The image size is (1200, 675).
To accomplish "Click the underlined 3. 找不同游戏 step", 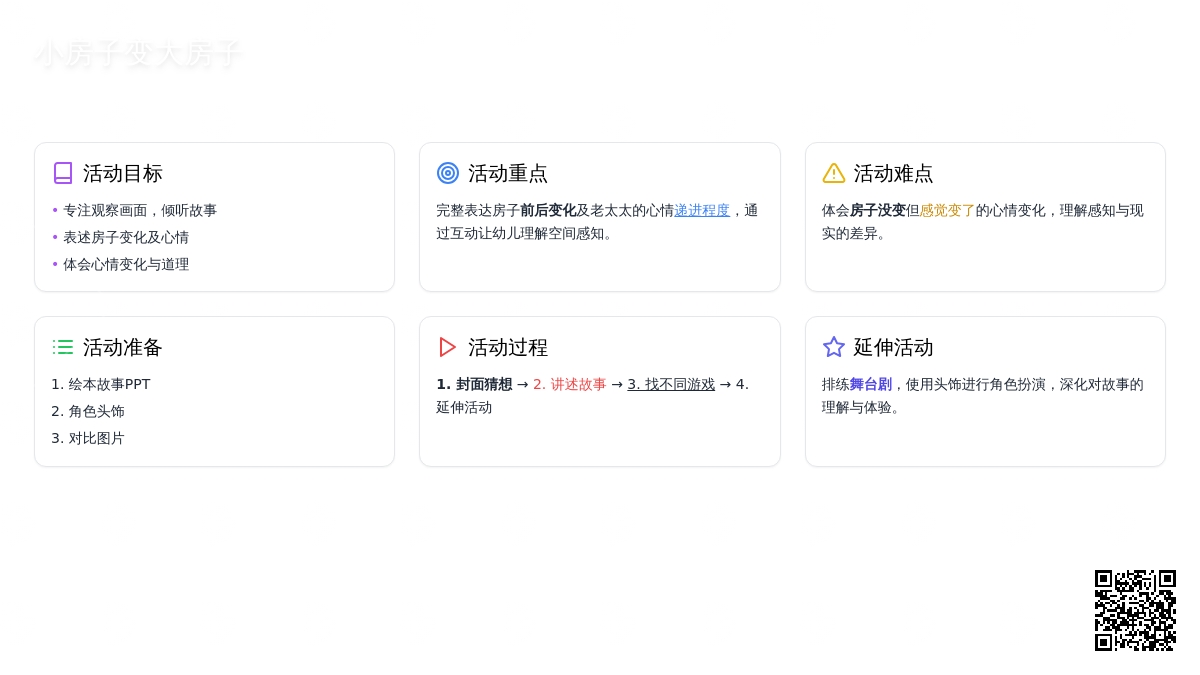I will tap(671, 384).
